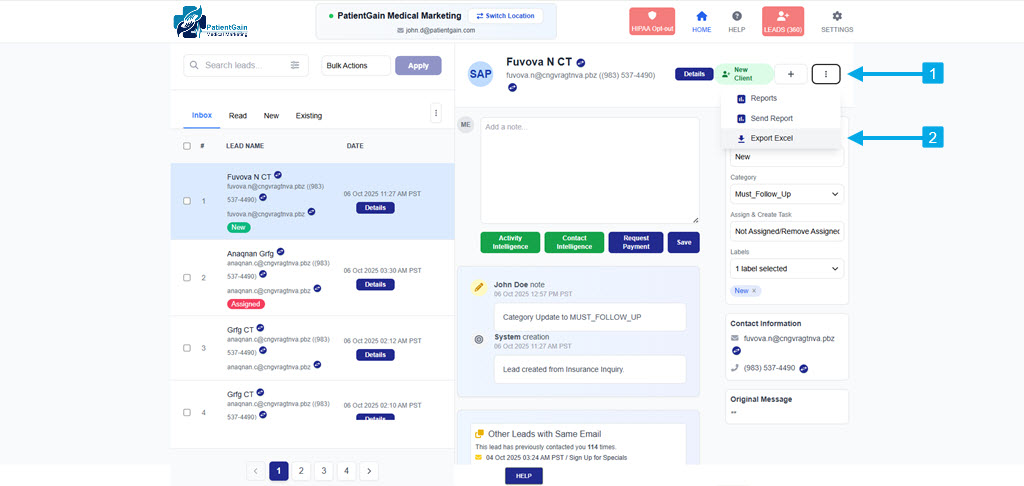The height and width of the screenshot is (486, 1024).
Task: Click Details for the Fuvova N CT row
Action: (376, 208)
